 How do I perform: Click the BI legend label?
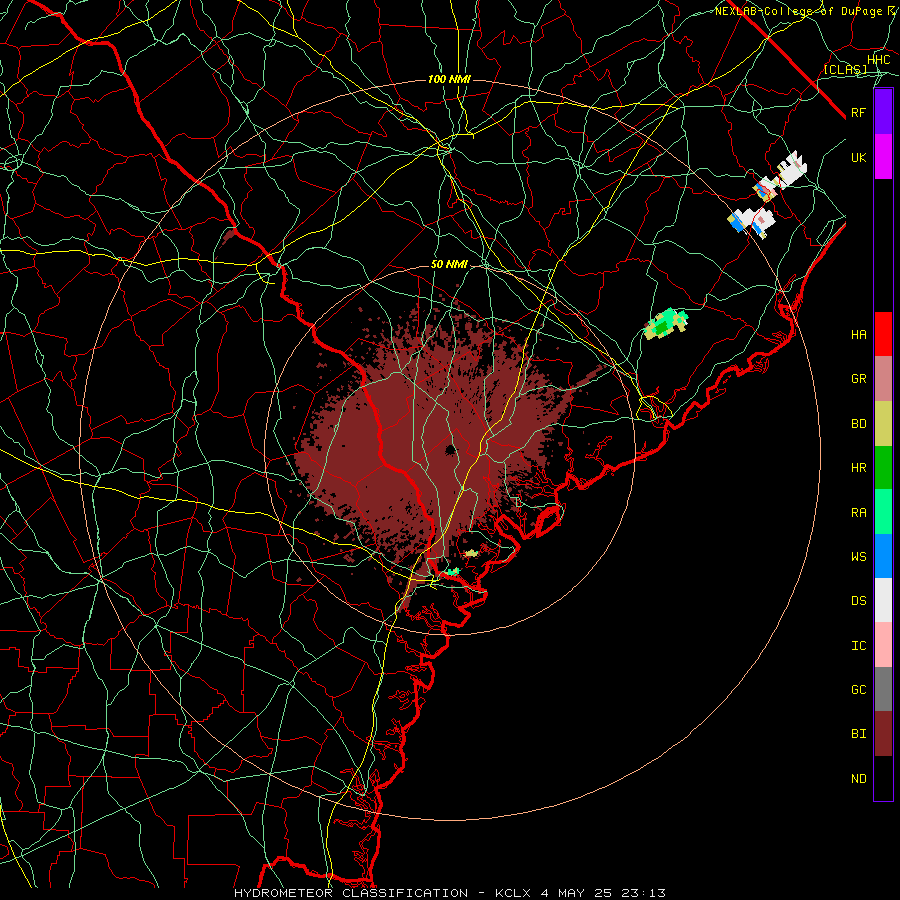(x=858, y=734)
